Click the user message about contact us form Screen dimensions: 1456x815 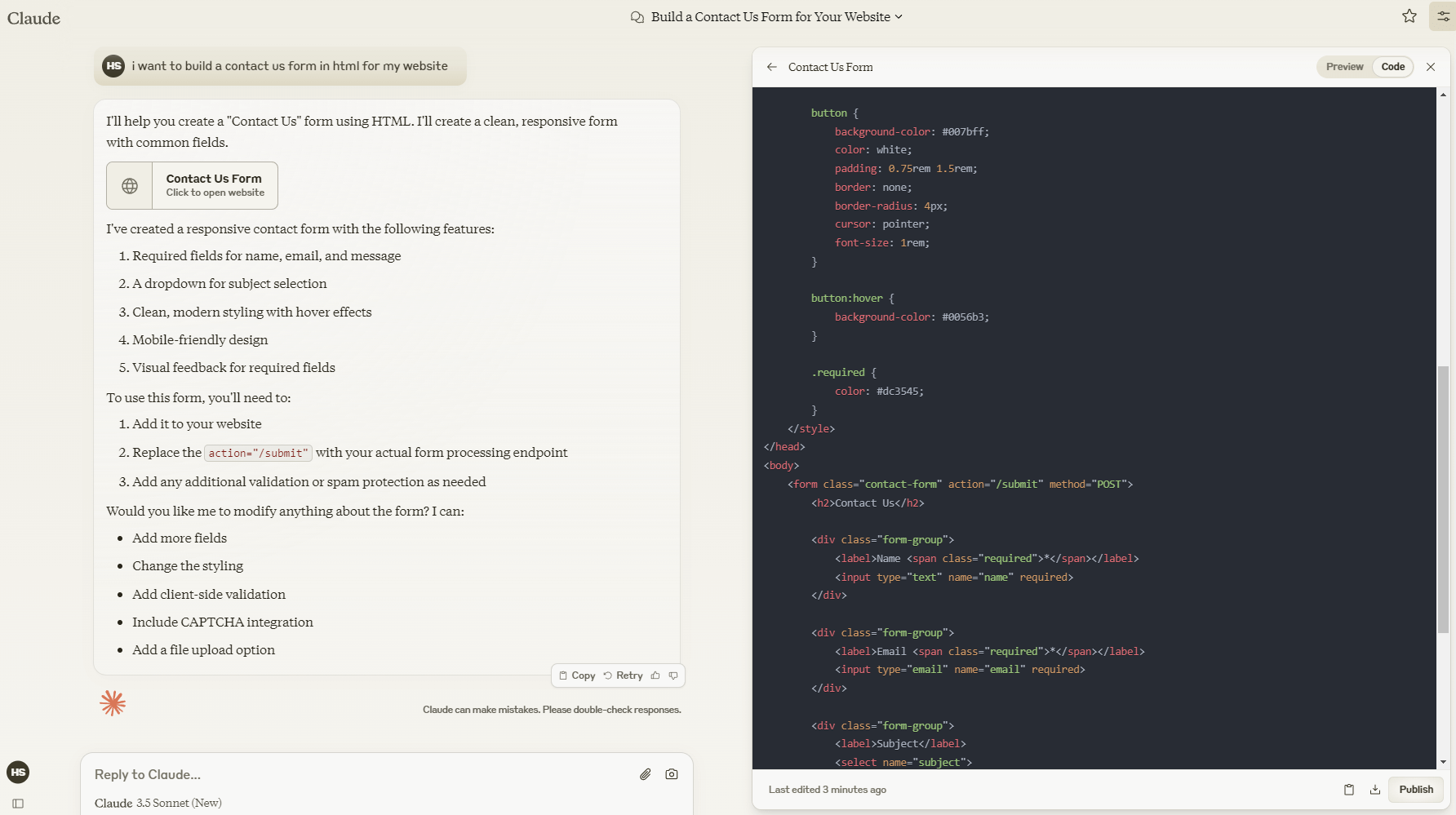tap(280, 66)
